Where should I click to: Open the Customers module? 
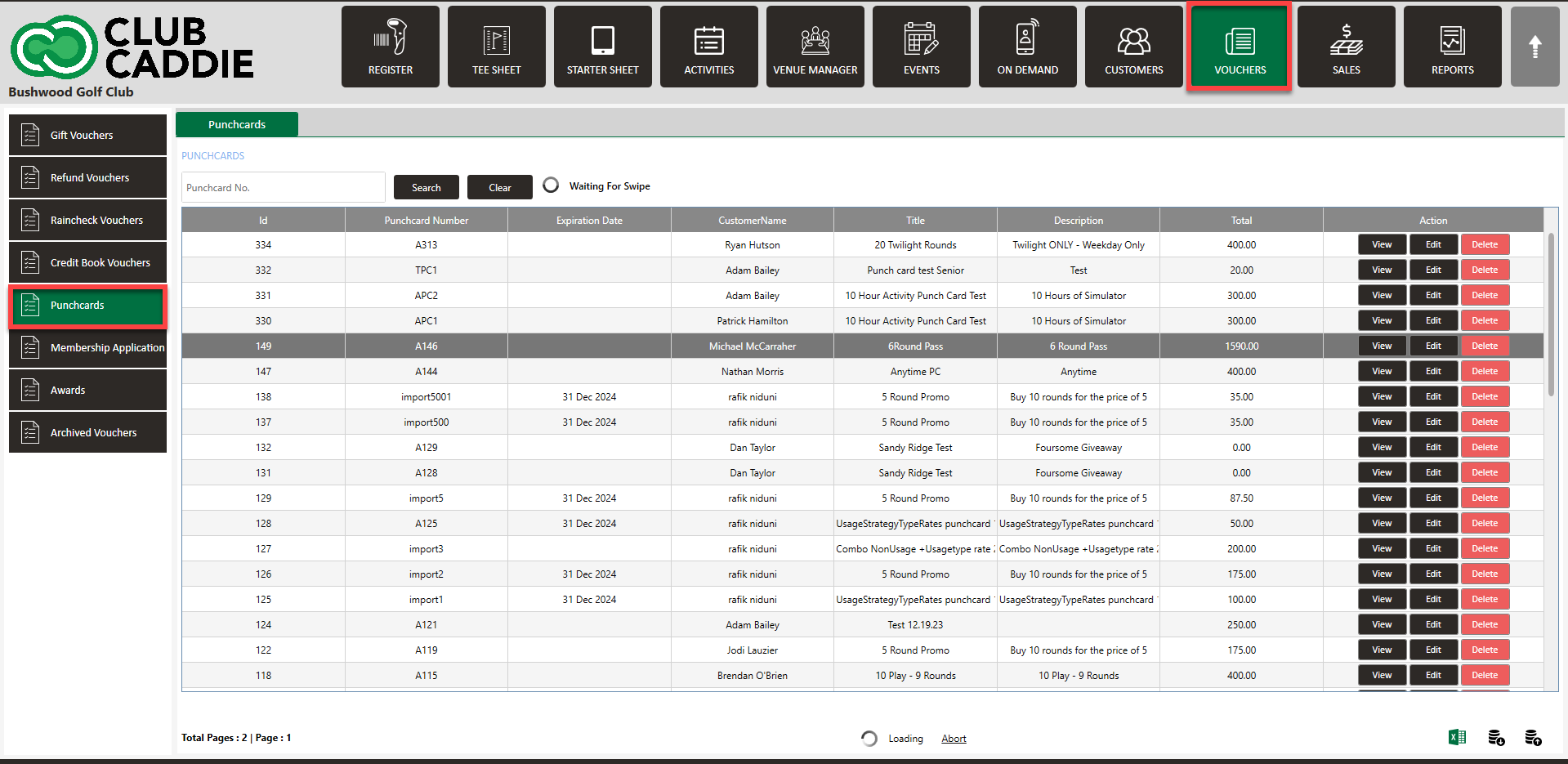pyautogui.click(x=1133, y=47)
